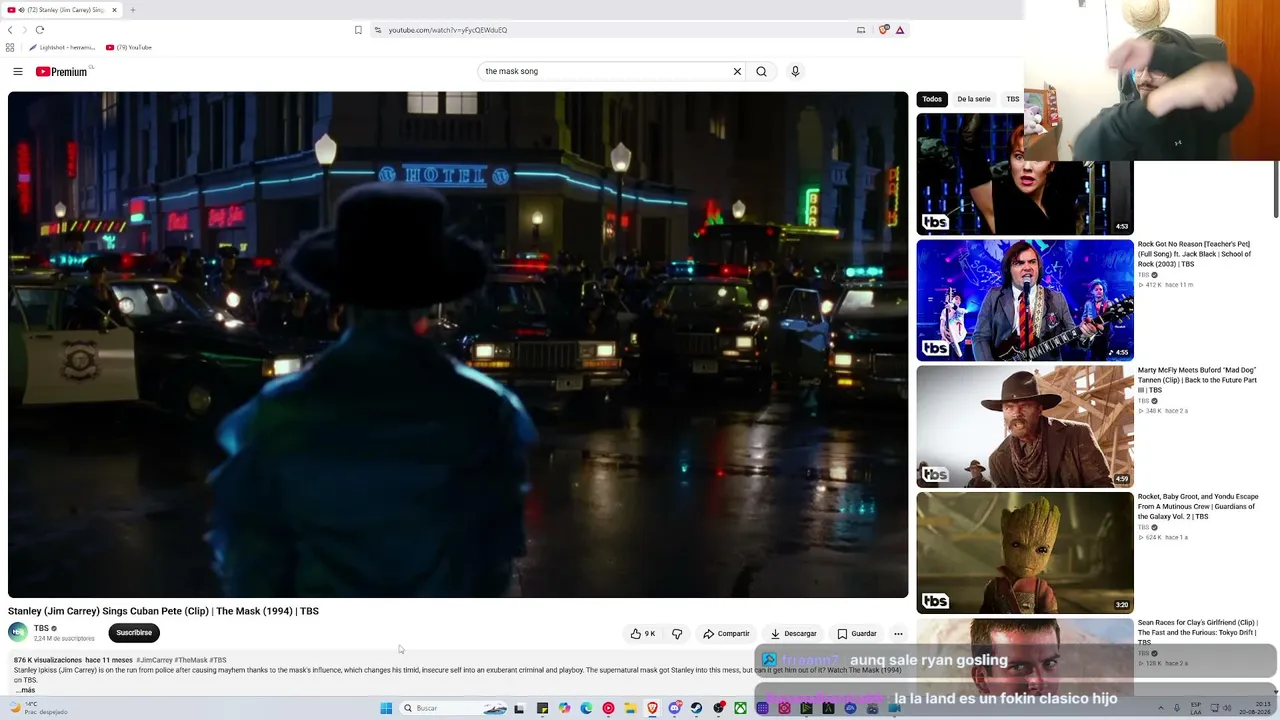This screenshot has width=1280, height=720.
Task: Open the YouTube bookmark in bookmarks bar
Action: coord(129,47)
